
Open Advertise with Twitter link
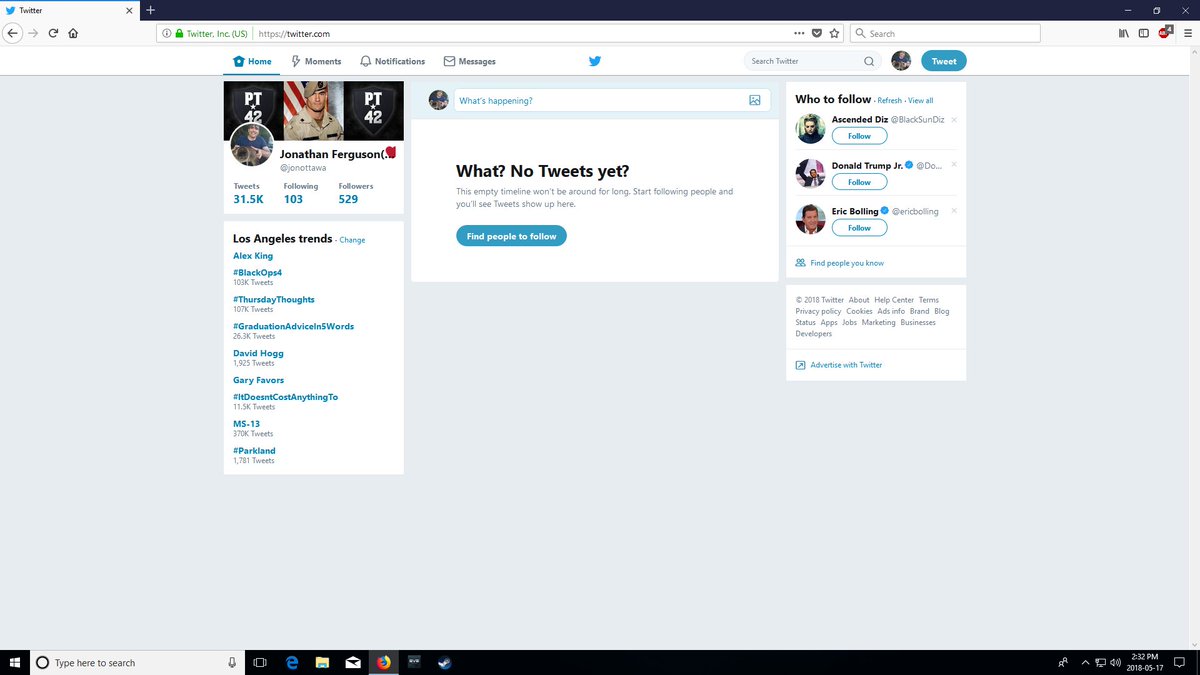pyautogui.click(x=846, y=365)
